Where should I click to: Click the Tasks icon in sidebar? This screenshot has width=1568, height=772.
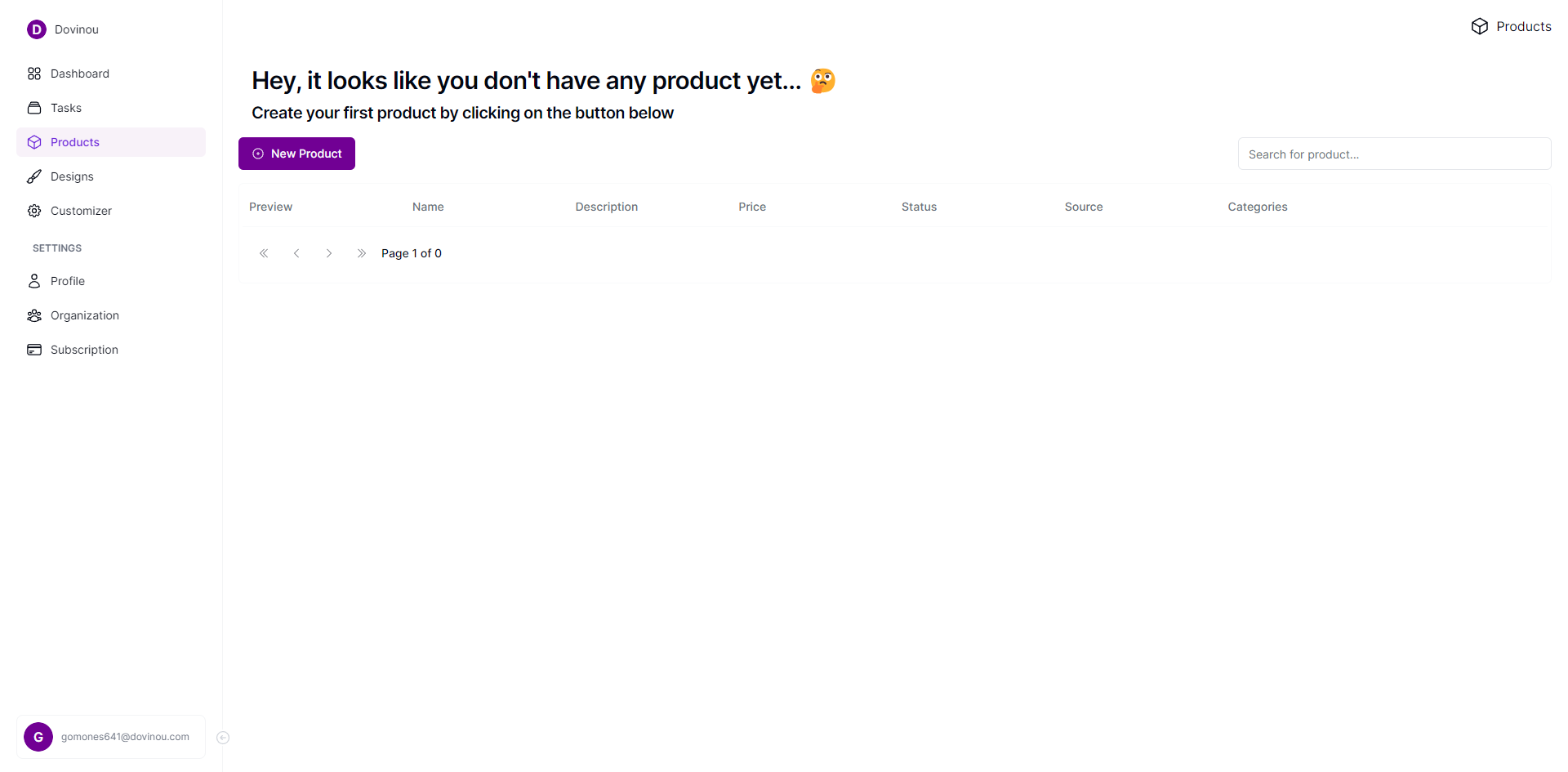tap(34, 108)
